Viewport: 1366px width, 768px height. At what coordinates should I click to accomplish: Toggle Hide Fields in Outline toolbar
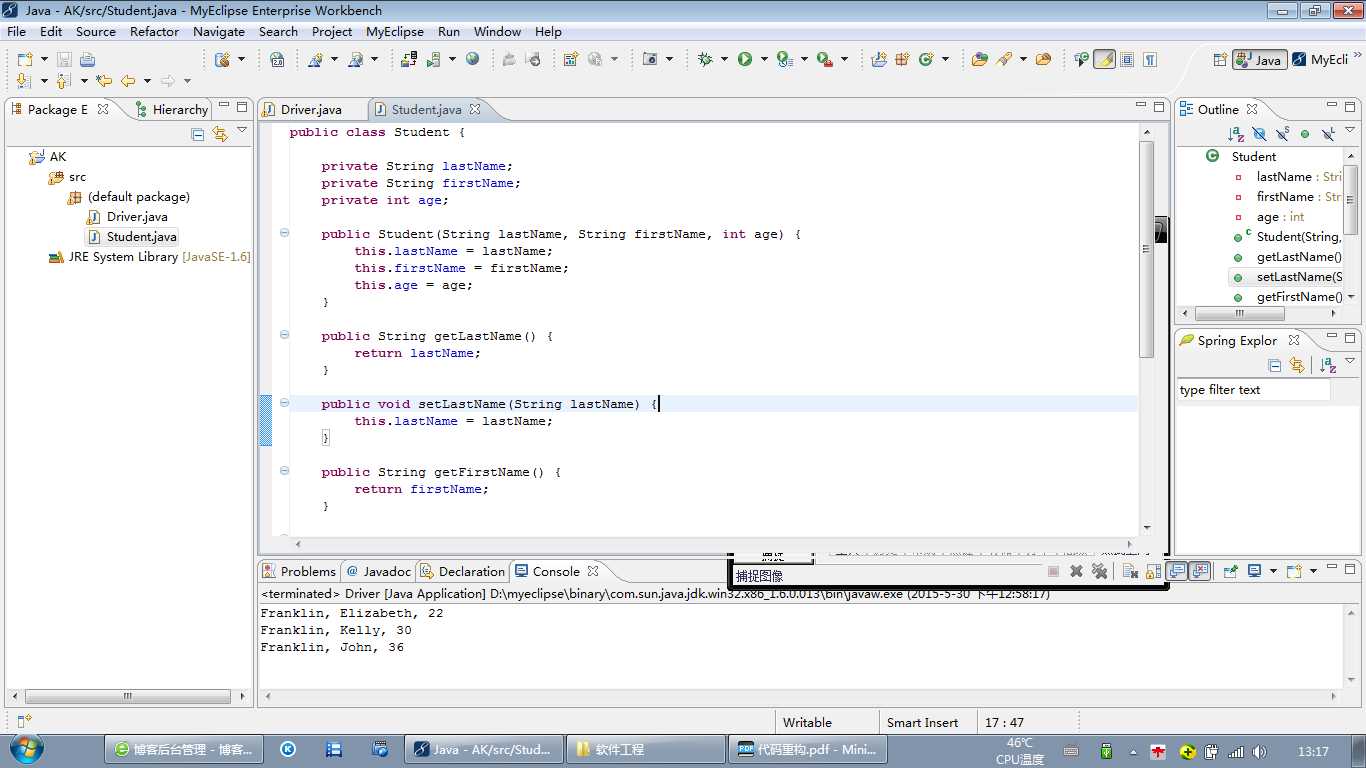click(1259, 134)
